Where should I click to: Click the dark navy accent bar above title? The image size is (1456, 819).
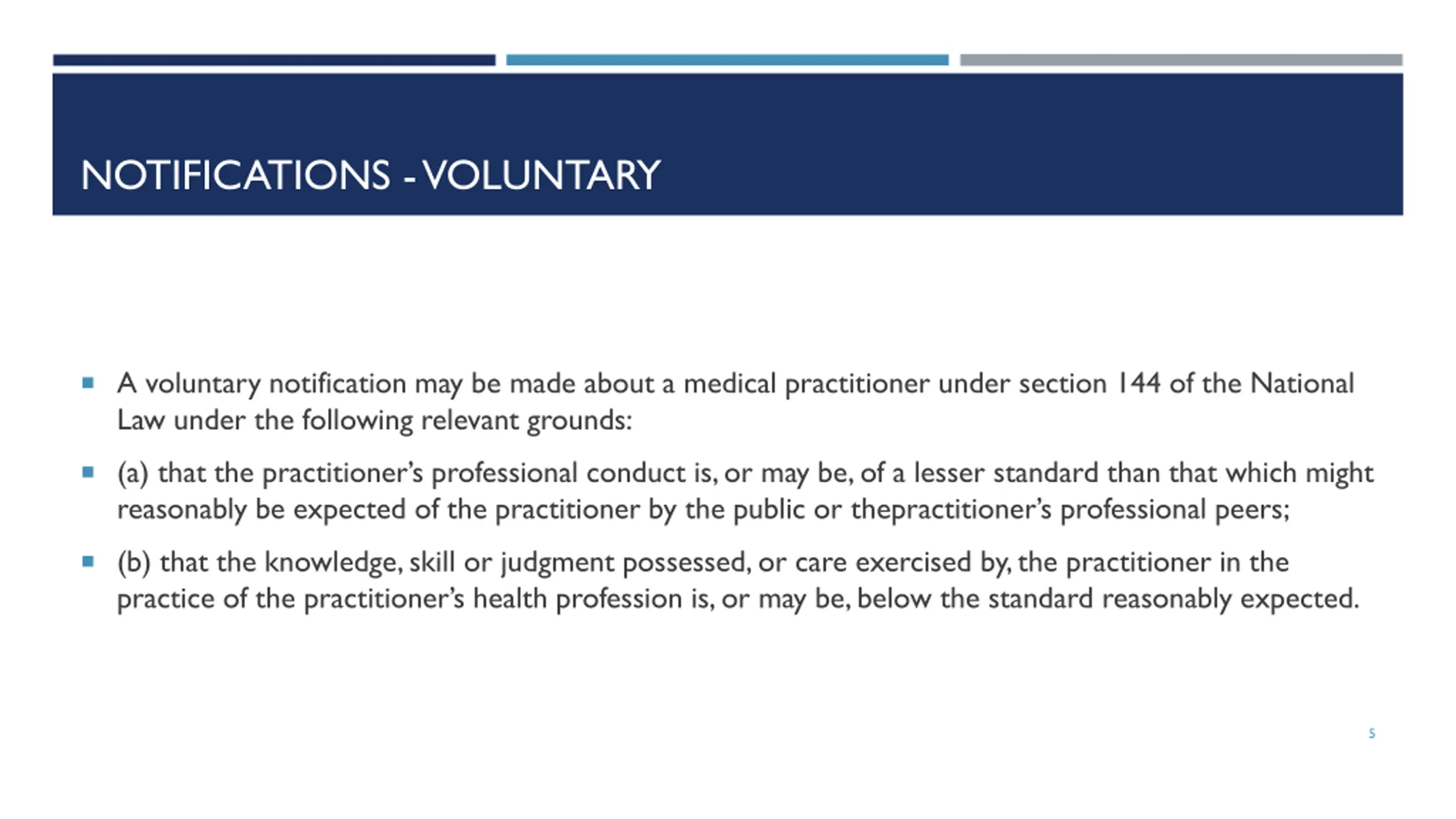click(x=274, y=60)
